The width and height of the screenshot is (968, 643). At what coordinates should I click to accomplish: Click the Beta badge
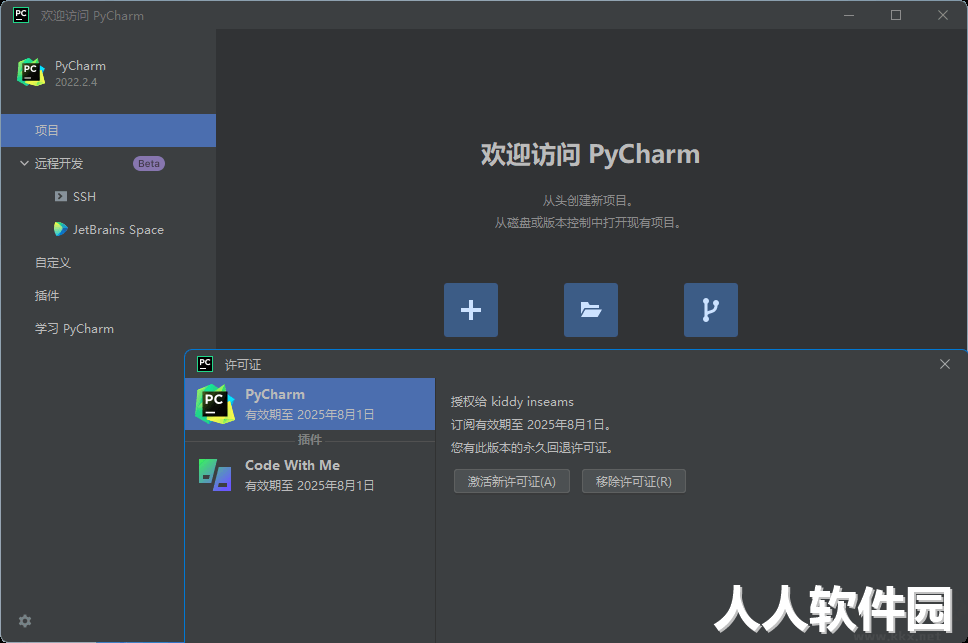(x=149, y=164)
